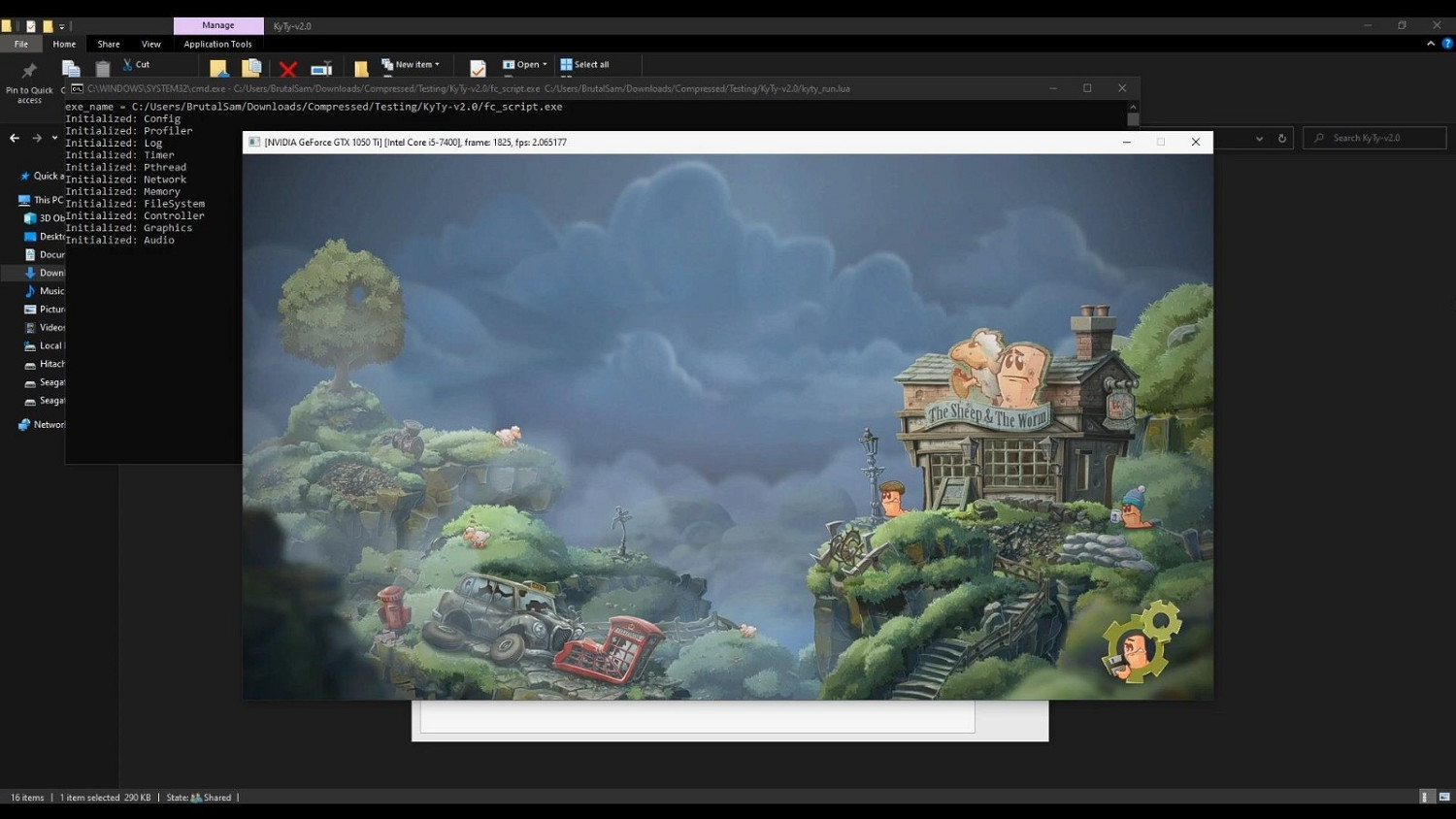1456x819 pixels.
Task: Click the red Delete X icon in ribbon
Action: point(288,69)
